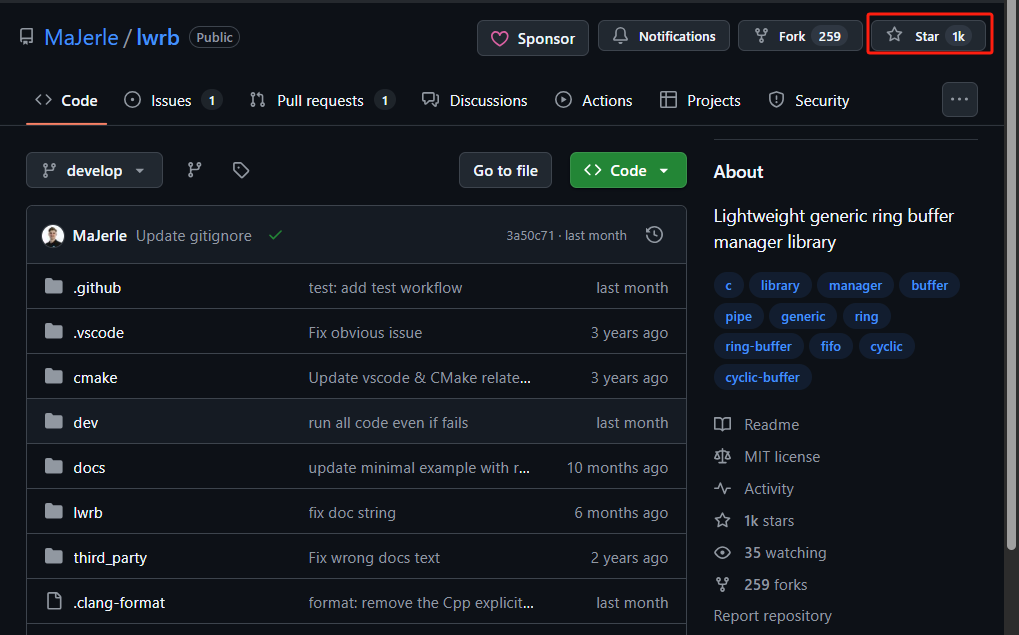Click the MaJerle avatar in commit row
Screen dimensions: 1019x635
coord(53,235)
